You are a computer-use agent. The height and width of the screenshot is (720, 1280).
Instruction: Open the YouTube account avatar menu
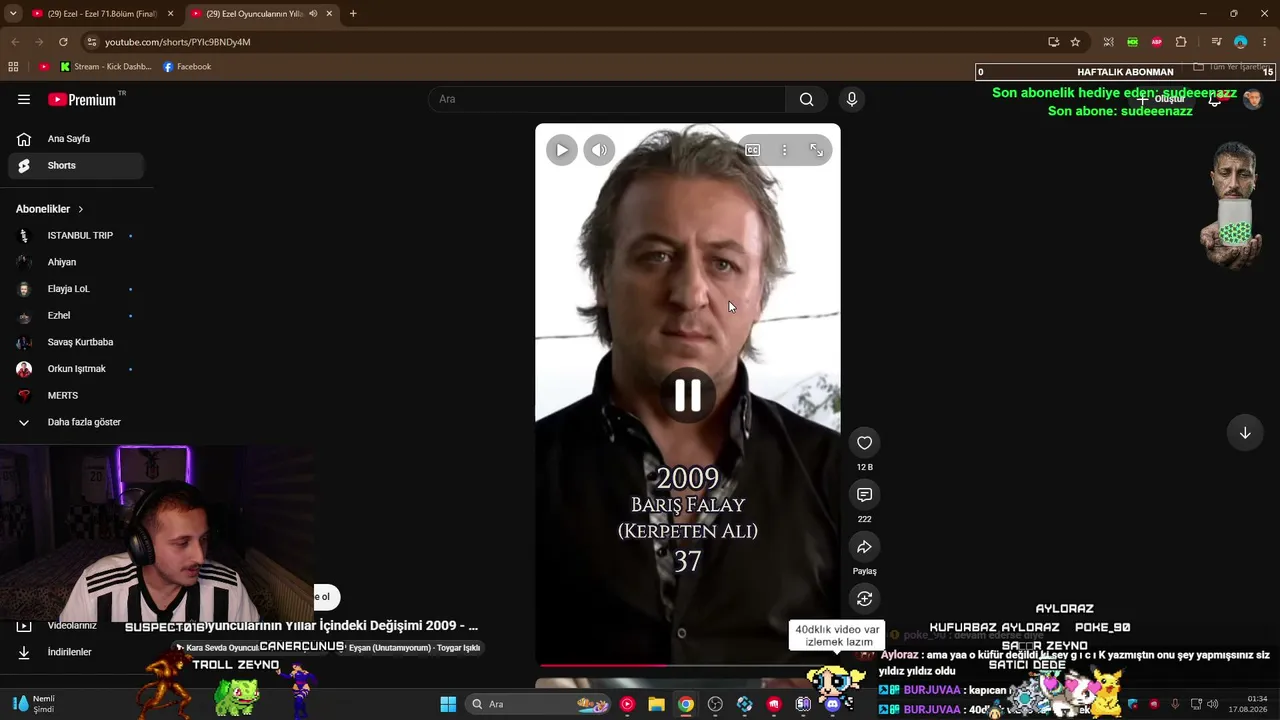pyautogui.click(x=1252, y=99)
